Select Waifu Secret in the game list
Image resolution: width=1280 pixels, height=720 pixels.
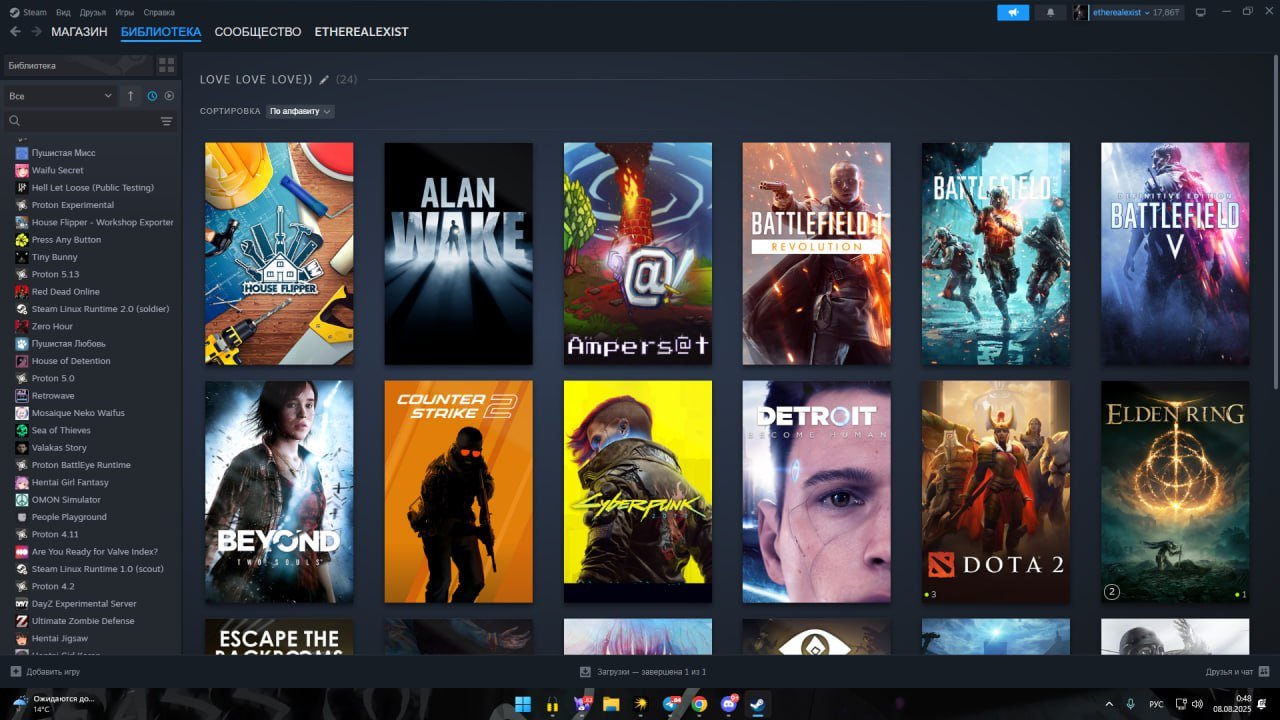click(x=58, y=170)
